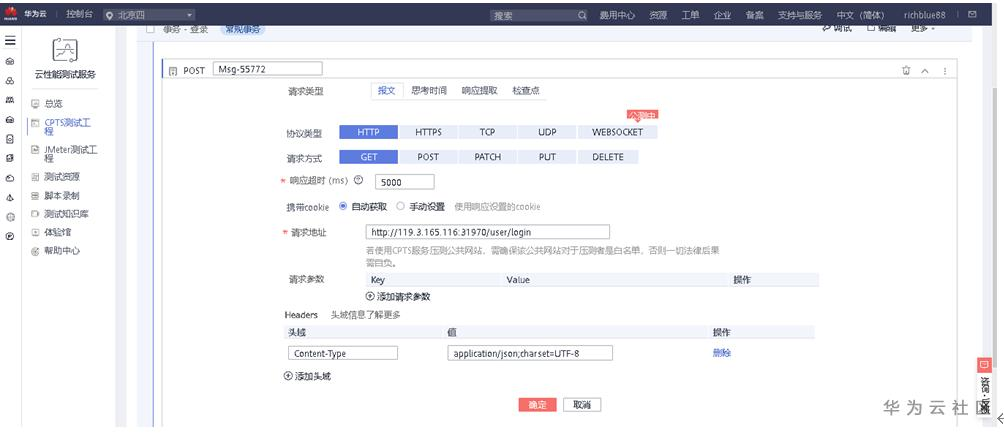
Task: Click the 脚本录制 sidebar icon
Action: point(35,195)
